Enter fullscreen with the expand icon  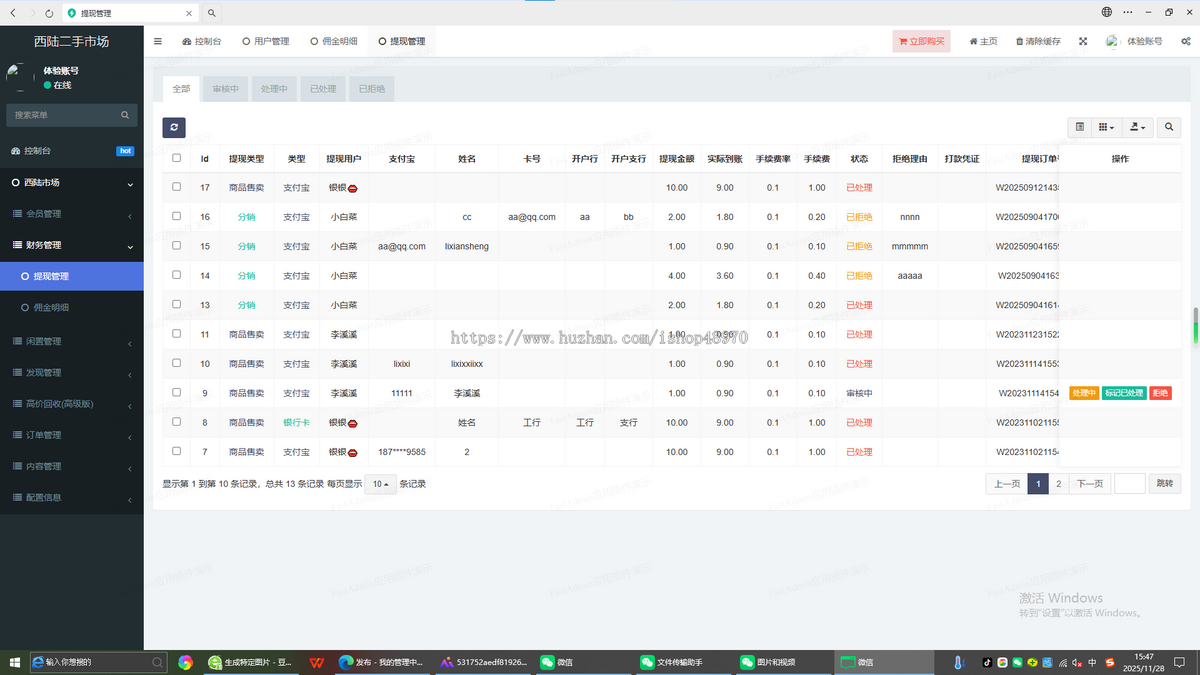[1083, 41]
